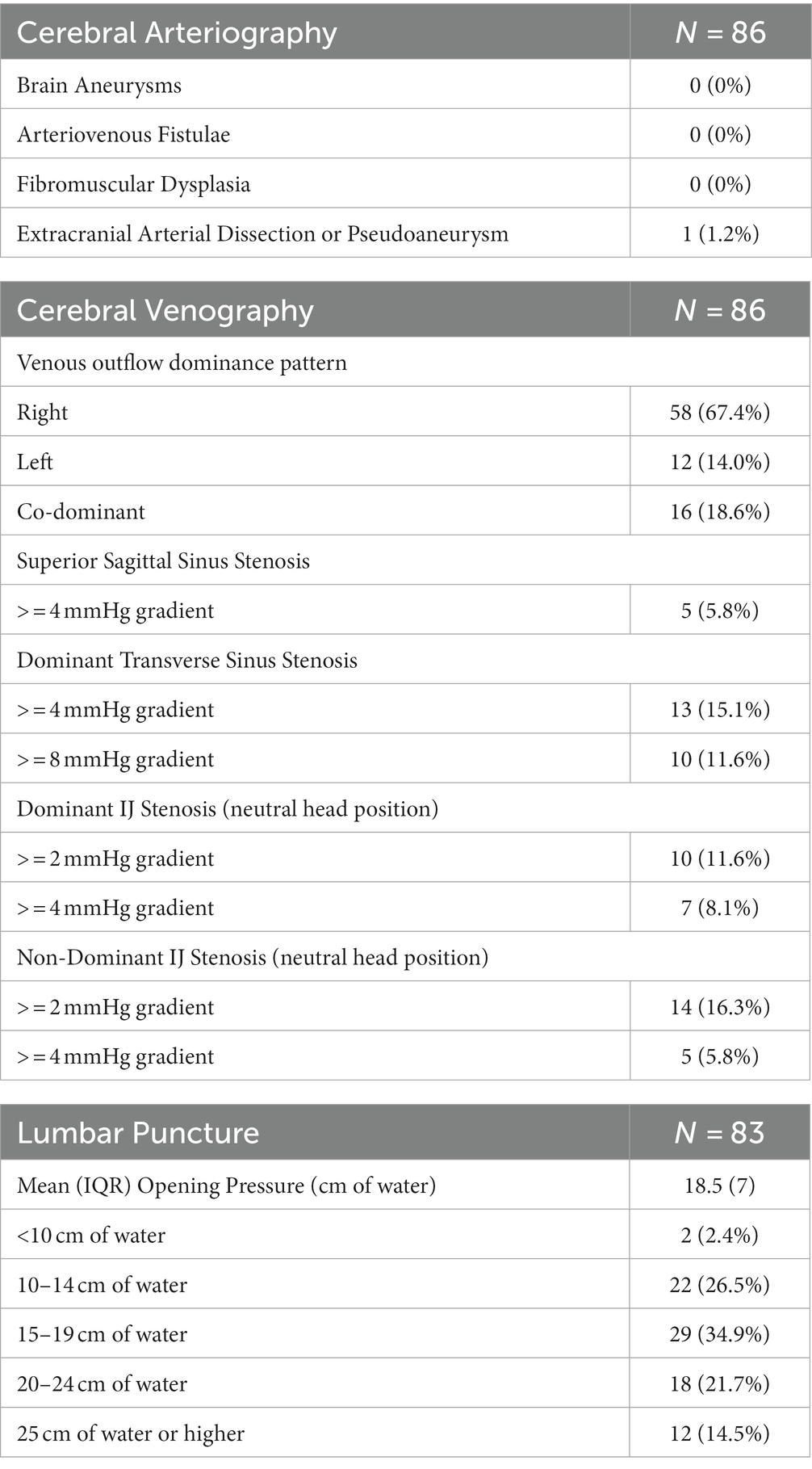Click the Arteriovenous Fistulae row
Viewport: 812px width, 1469px height.
(x=405, y=134)
